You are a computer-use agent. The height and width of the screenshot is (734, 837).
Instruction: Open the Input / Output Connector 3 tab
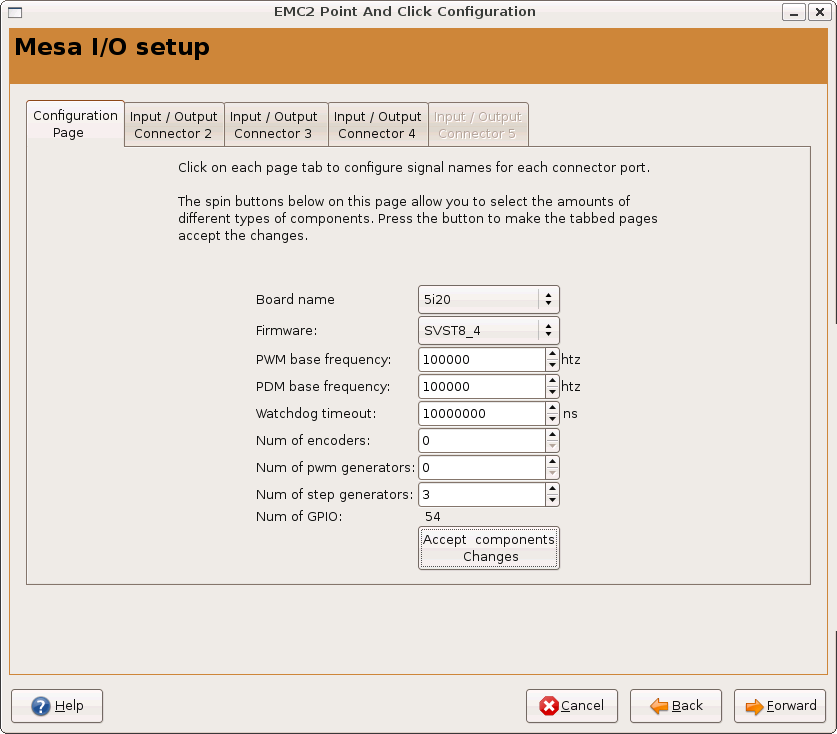tap(274, 125)
